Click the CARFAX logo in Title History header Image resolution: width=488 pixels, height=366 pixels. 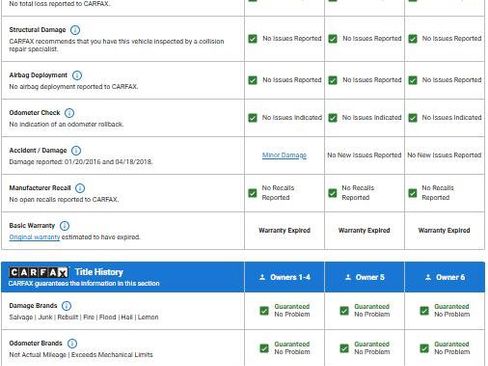click(x=39, y=272)
